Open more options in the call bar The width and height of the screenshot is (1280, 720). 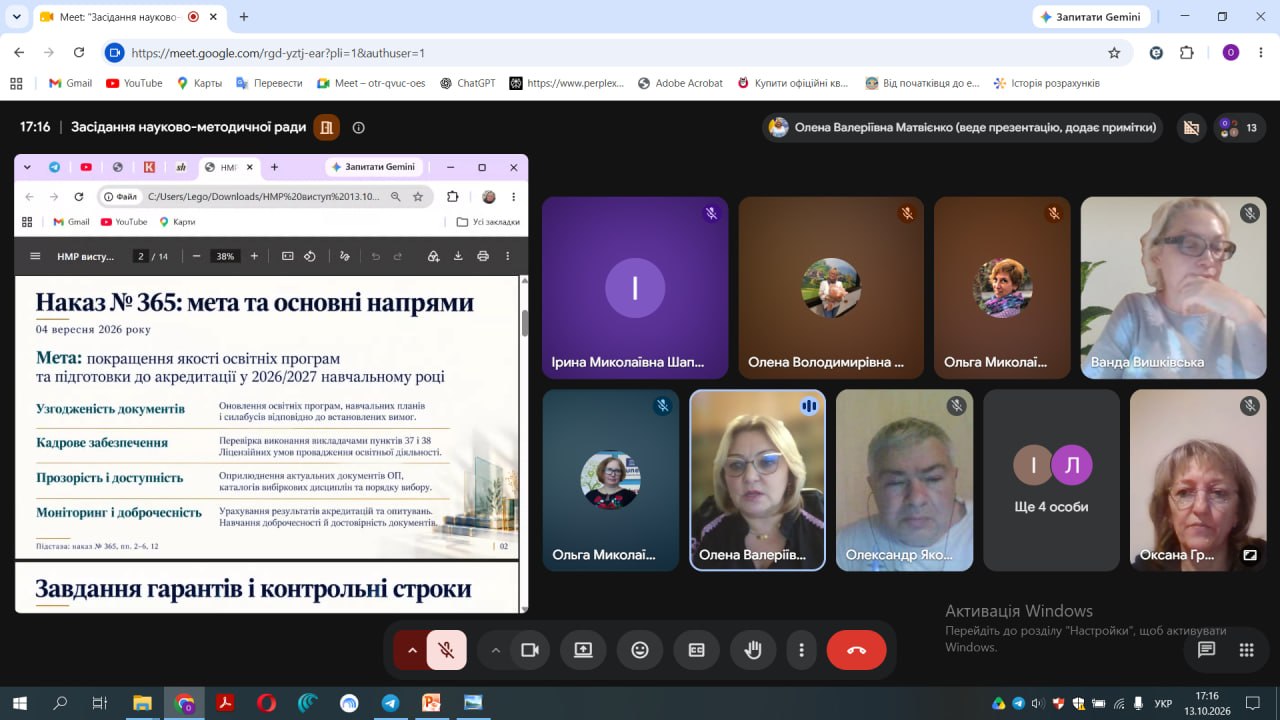[x=801, y=650]
